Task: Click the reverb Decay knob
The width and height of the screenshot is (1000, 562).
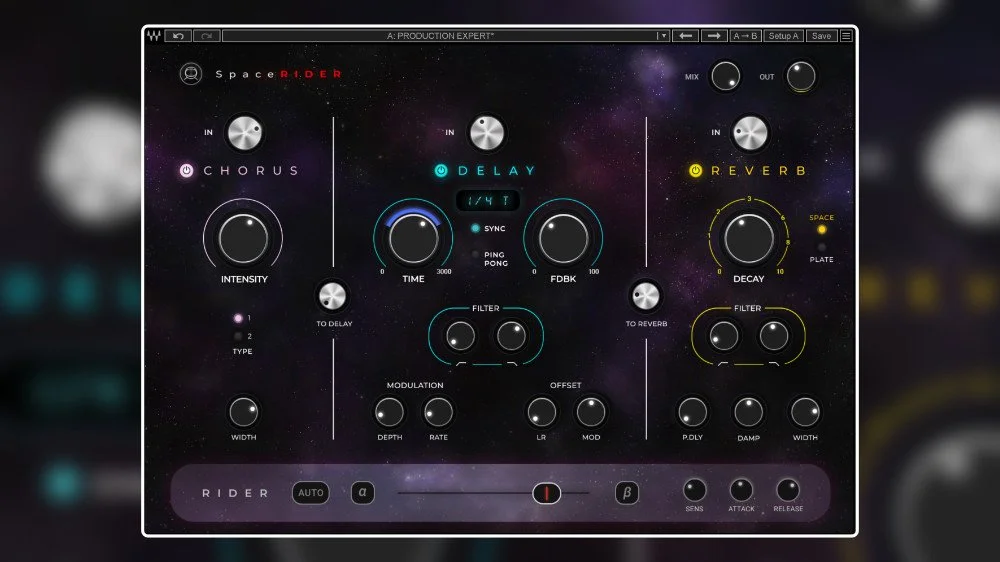Action: 749,239
